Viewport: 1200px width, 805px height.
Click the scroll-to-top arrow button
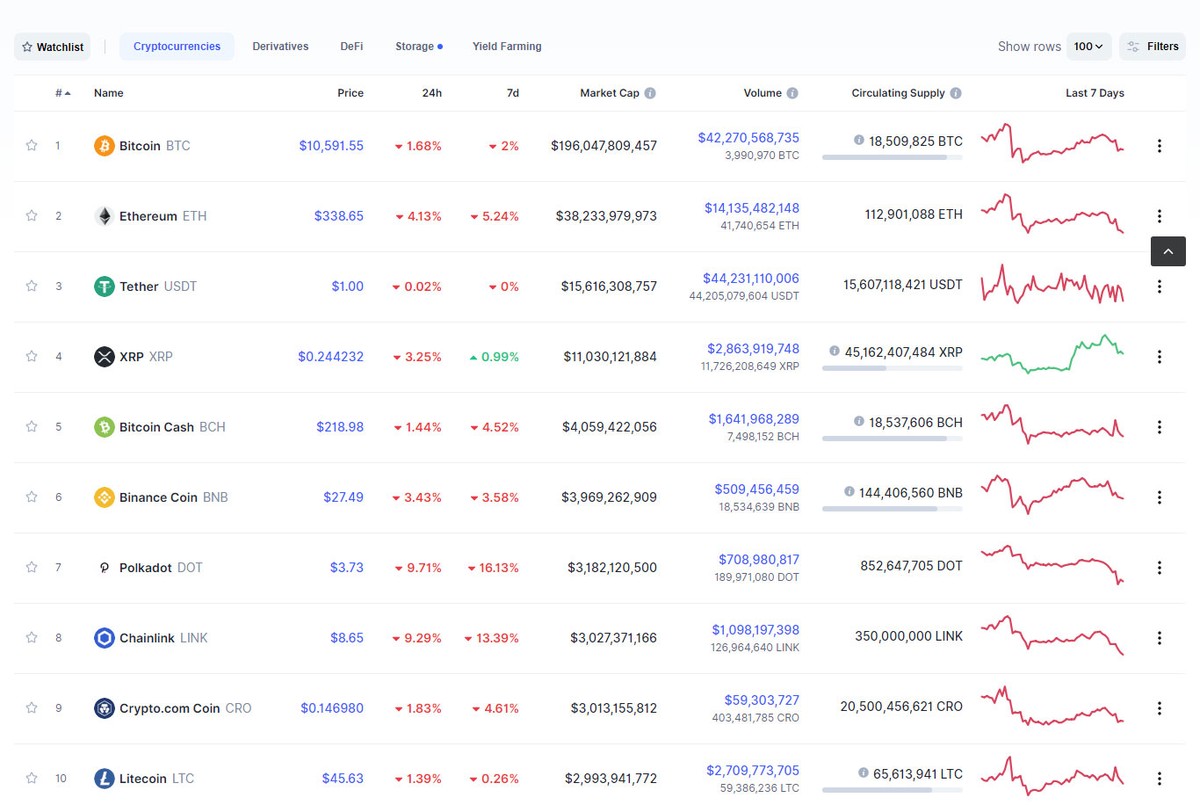coord(1168,251)
